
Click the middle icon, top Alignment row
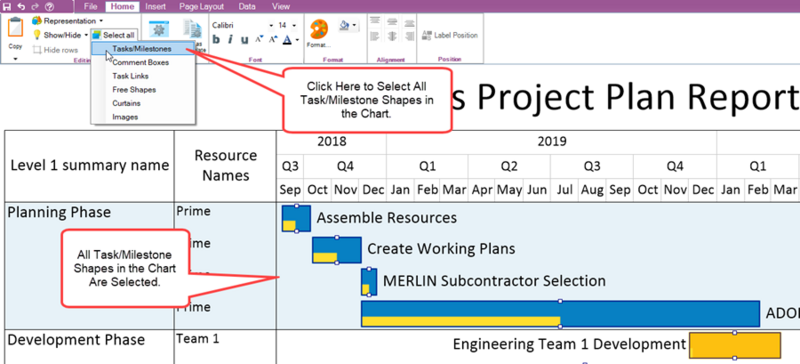(x=392, y=21)
